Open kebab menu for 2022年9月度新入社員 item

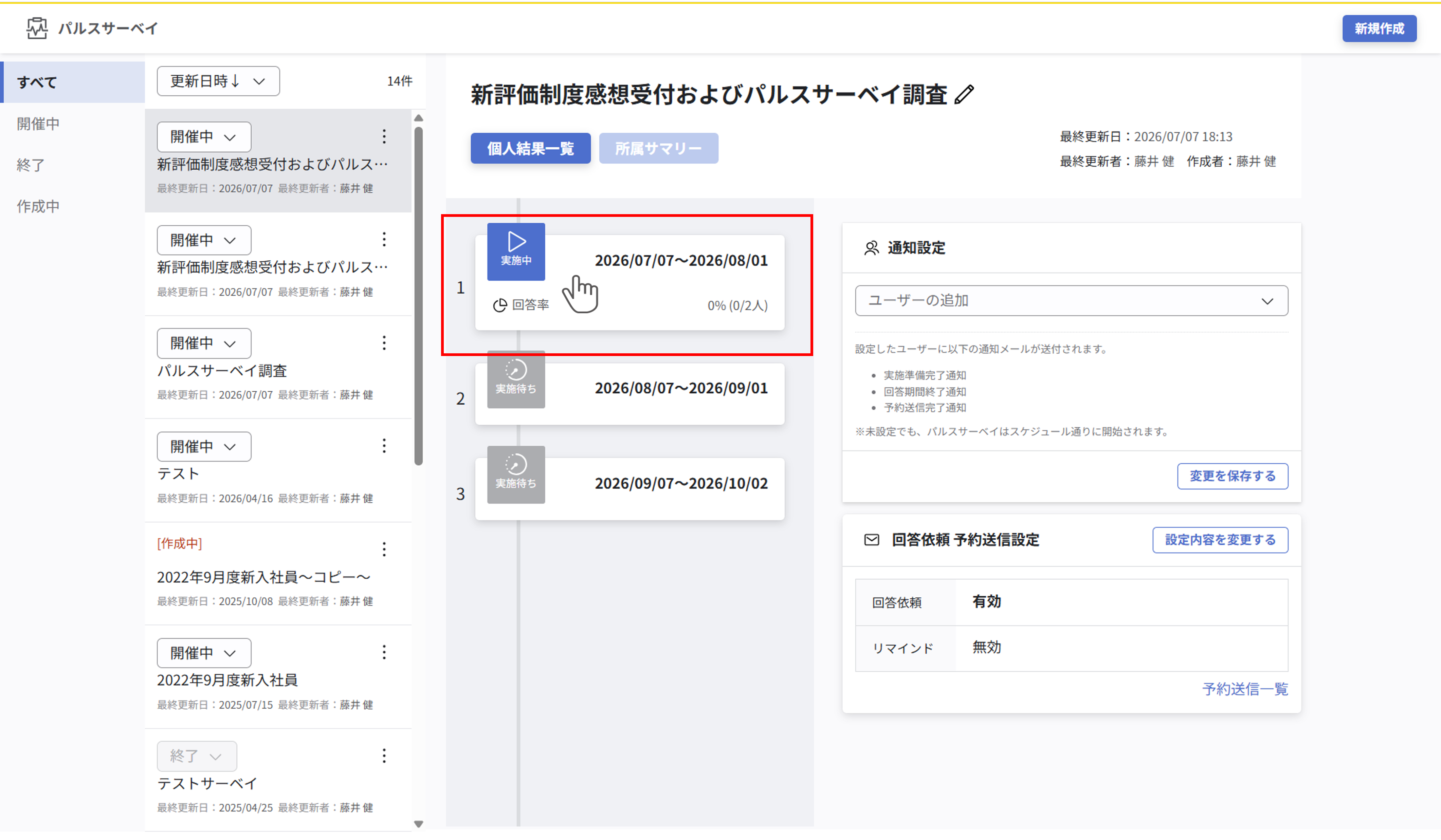coord(384,652)
